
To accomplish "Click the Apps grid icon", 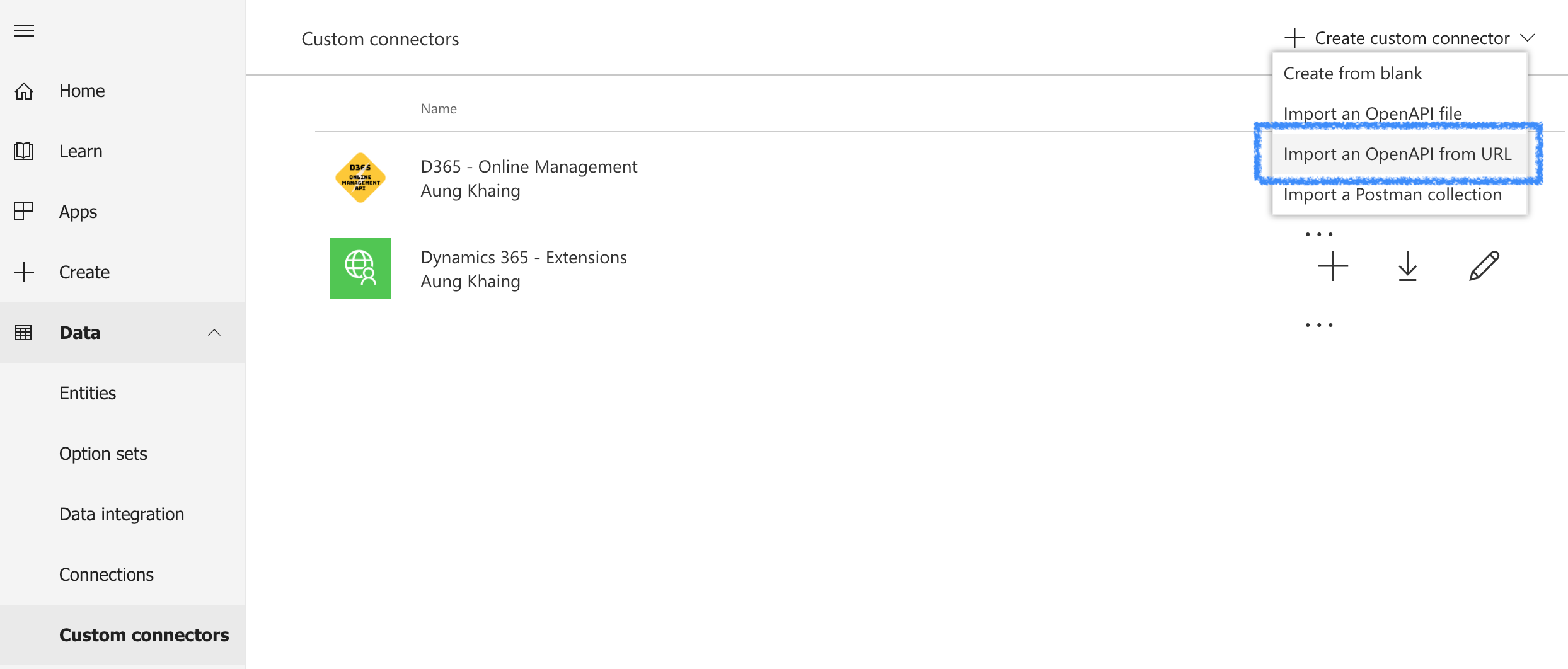I will click(23, 211).
